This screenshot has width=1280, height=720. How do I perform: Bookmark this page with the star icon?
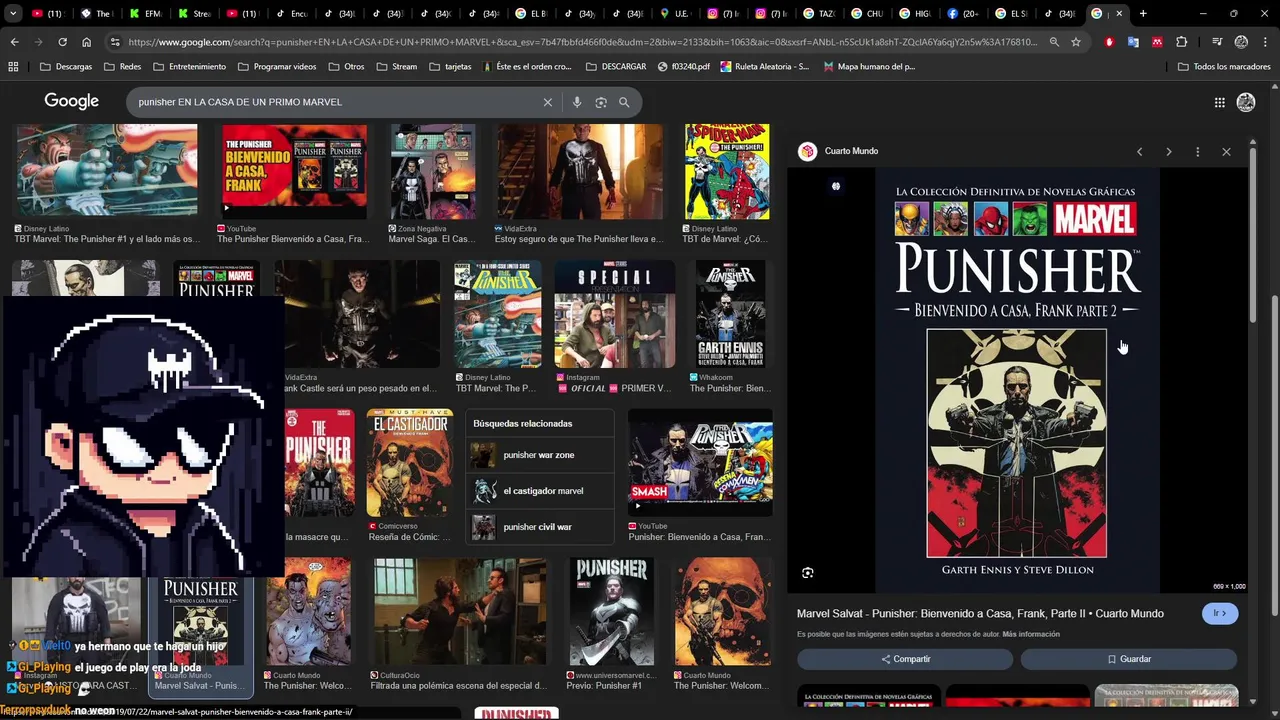click(x=1076, y=42)
